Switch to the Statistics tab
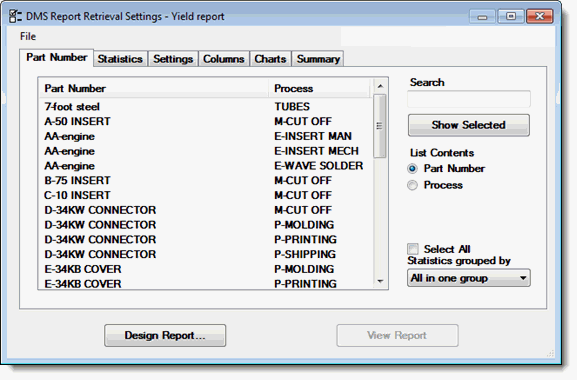577x380 pixels. 120,59
